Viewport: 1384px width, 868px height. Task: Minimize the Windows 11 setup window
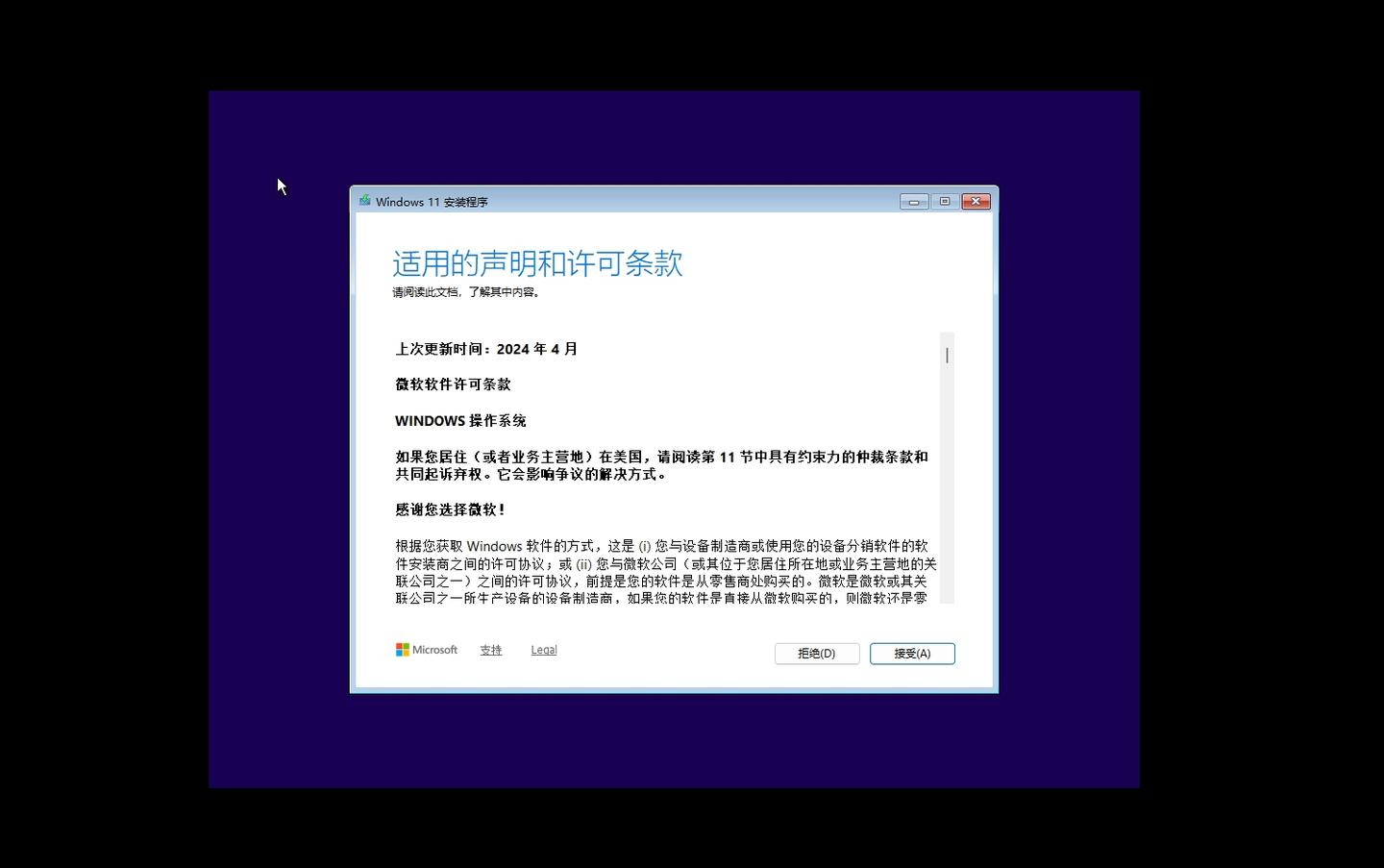pos(914,201)
